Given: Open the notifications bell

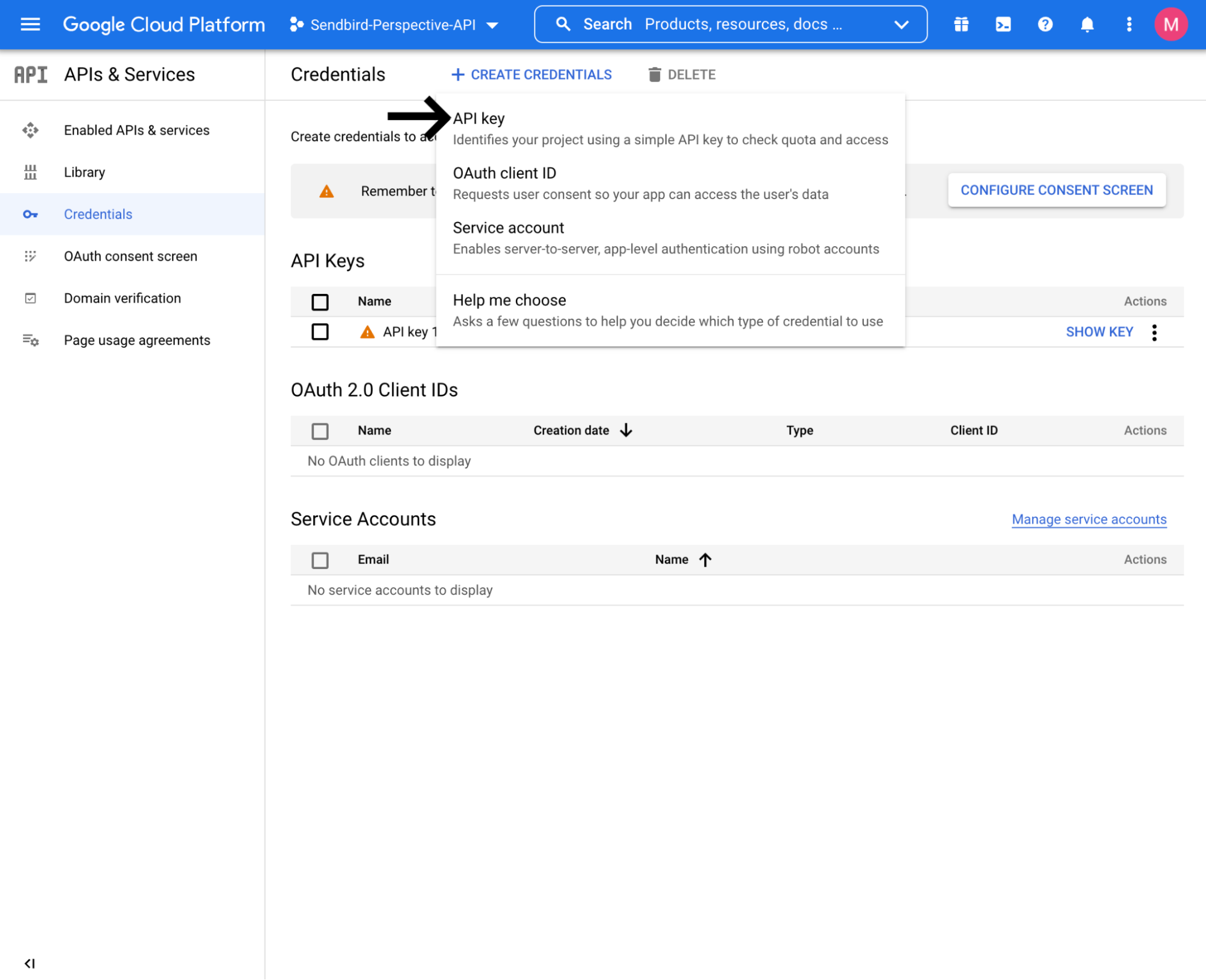Looking at the screenshot, I should 1087,24.
